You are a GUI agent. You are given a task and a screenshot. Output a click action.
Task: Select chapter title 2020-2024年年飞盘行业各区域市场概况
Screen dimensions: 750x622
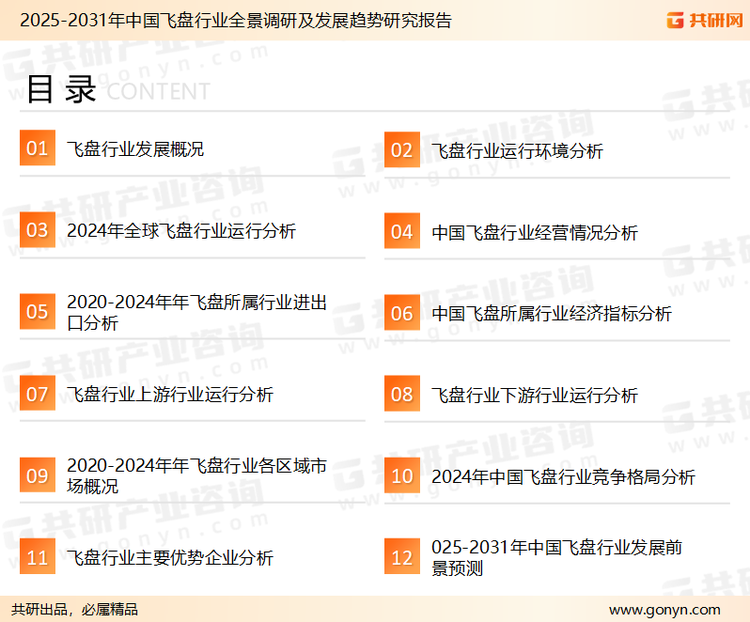point(197,476)
